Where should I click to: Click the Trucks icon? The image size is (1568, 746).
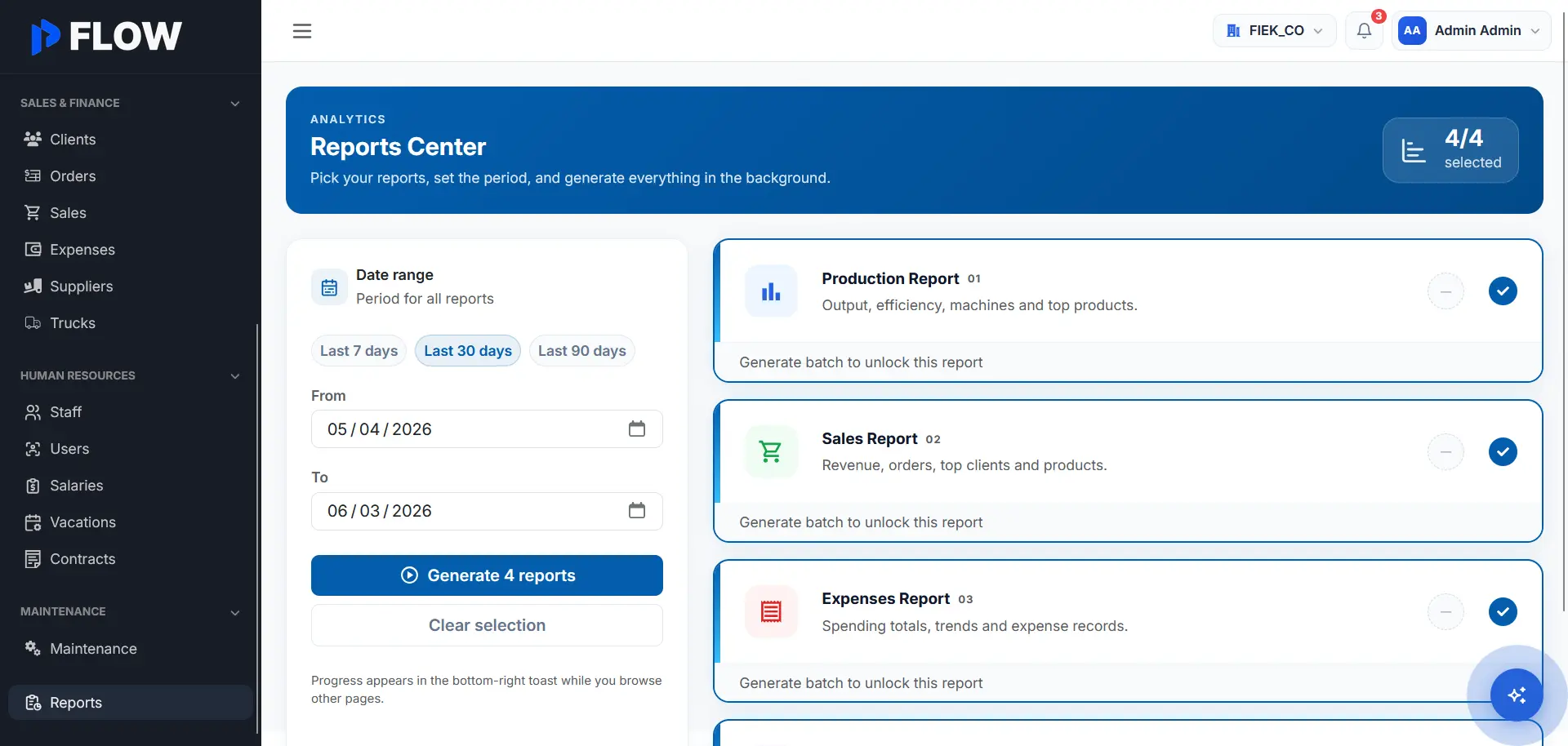click(x=33, y=323)
